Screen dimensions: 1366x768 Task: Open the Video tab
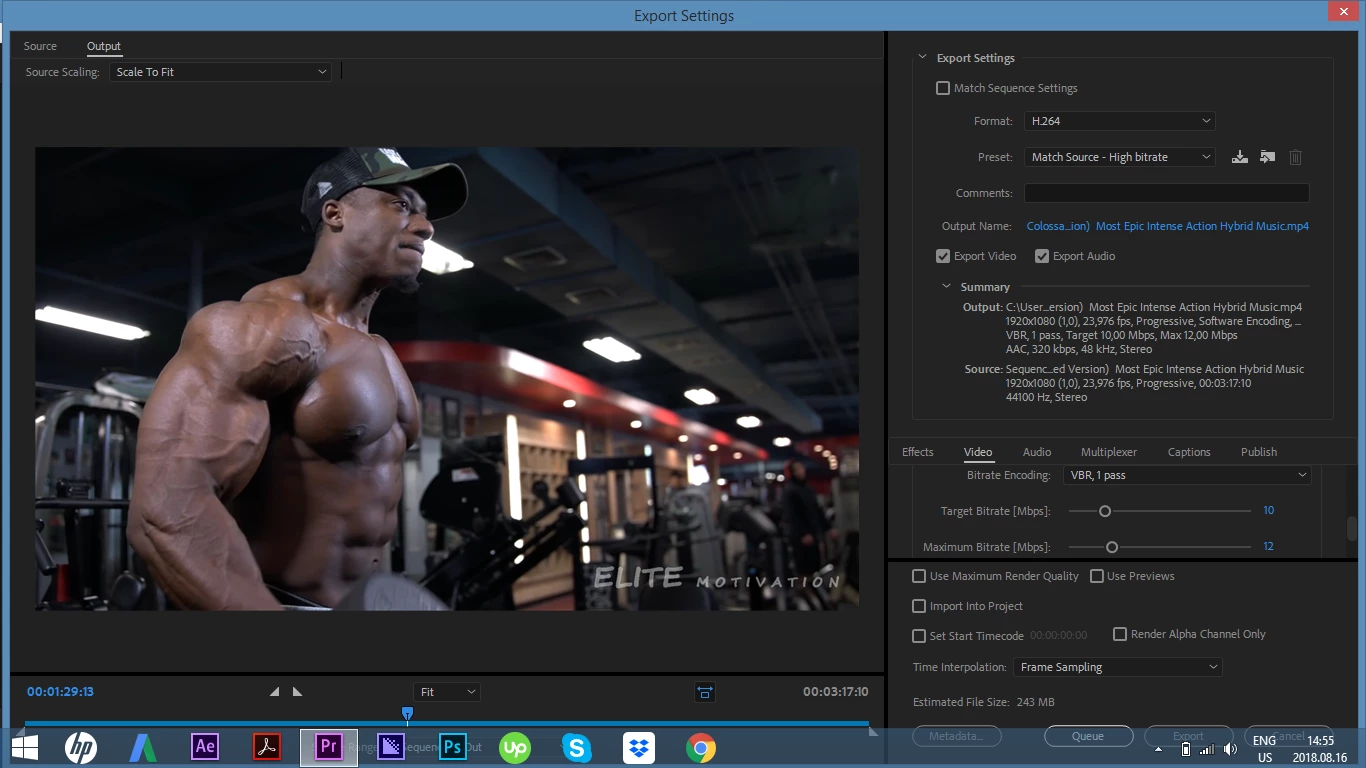tap(978, 452)
